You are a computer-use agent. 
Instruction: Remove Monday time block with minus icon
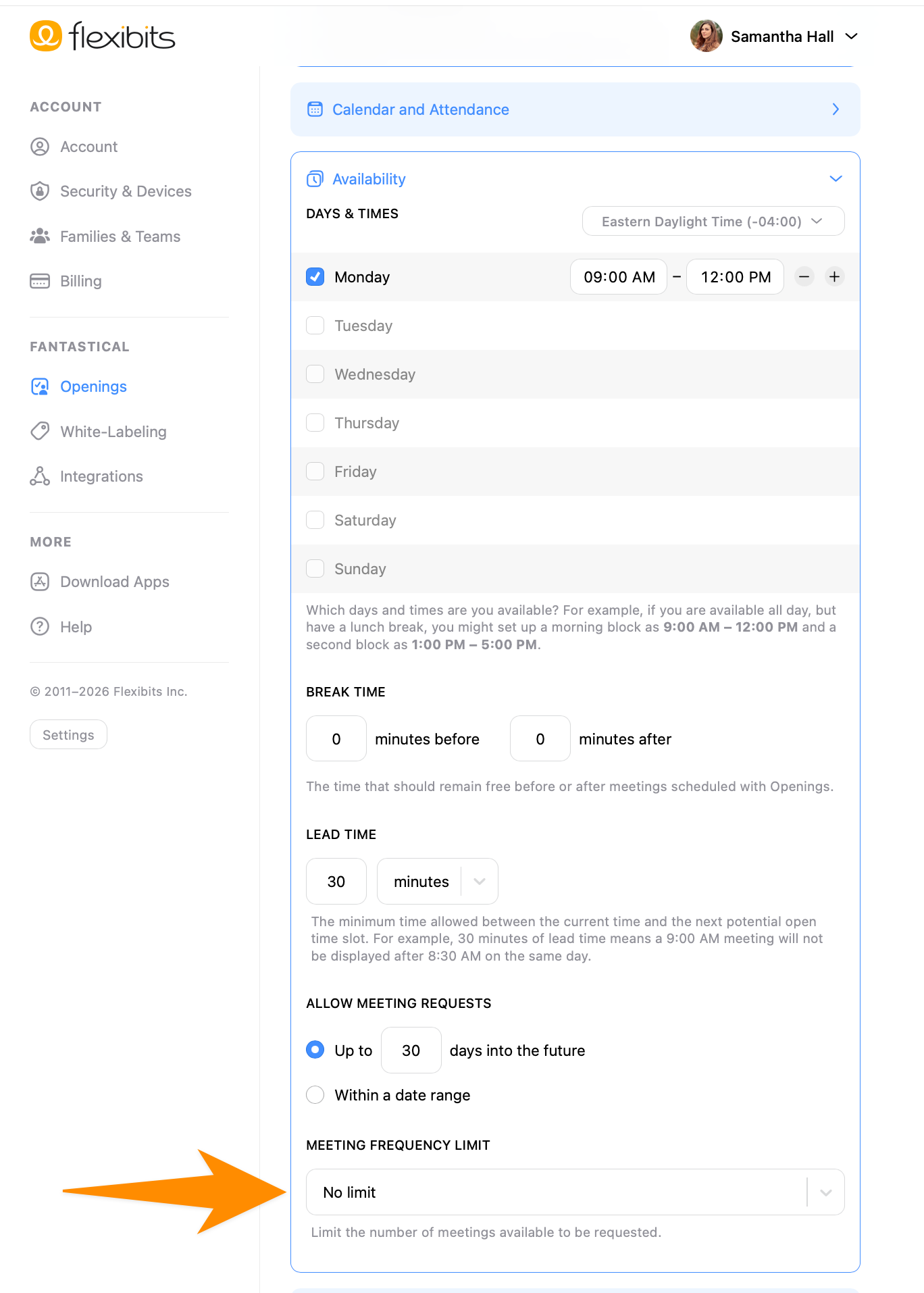coord(804,276)
